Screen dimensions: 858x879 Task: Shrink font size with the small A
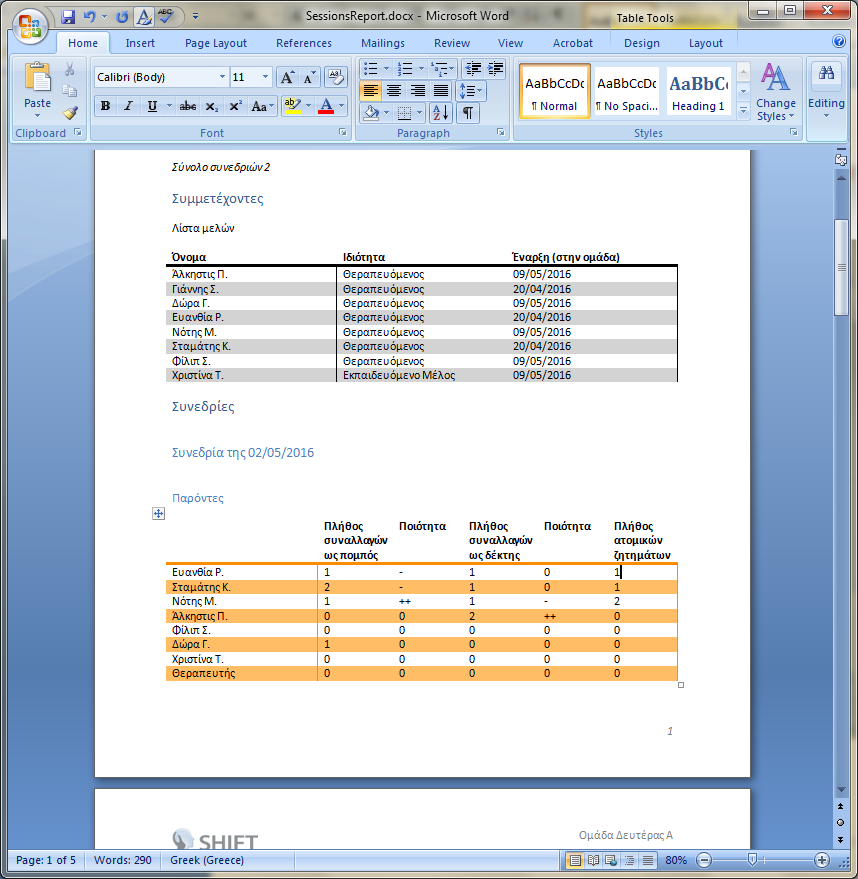(x=309, y=77)
